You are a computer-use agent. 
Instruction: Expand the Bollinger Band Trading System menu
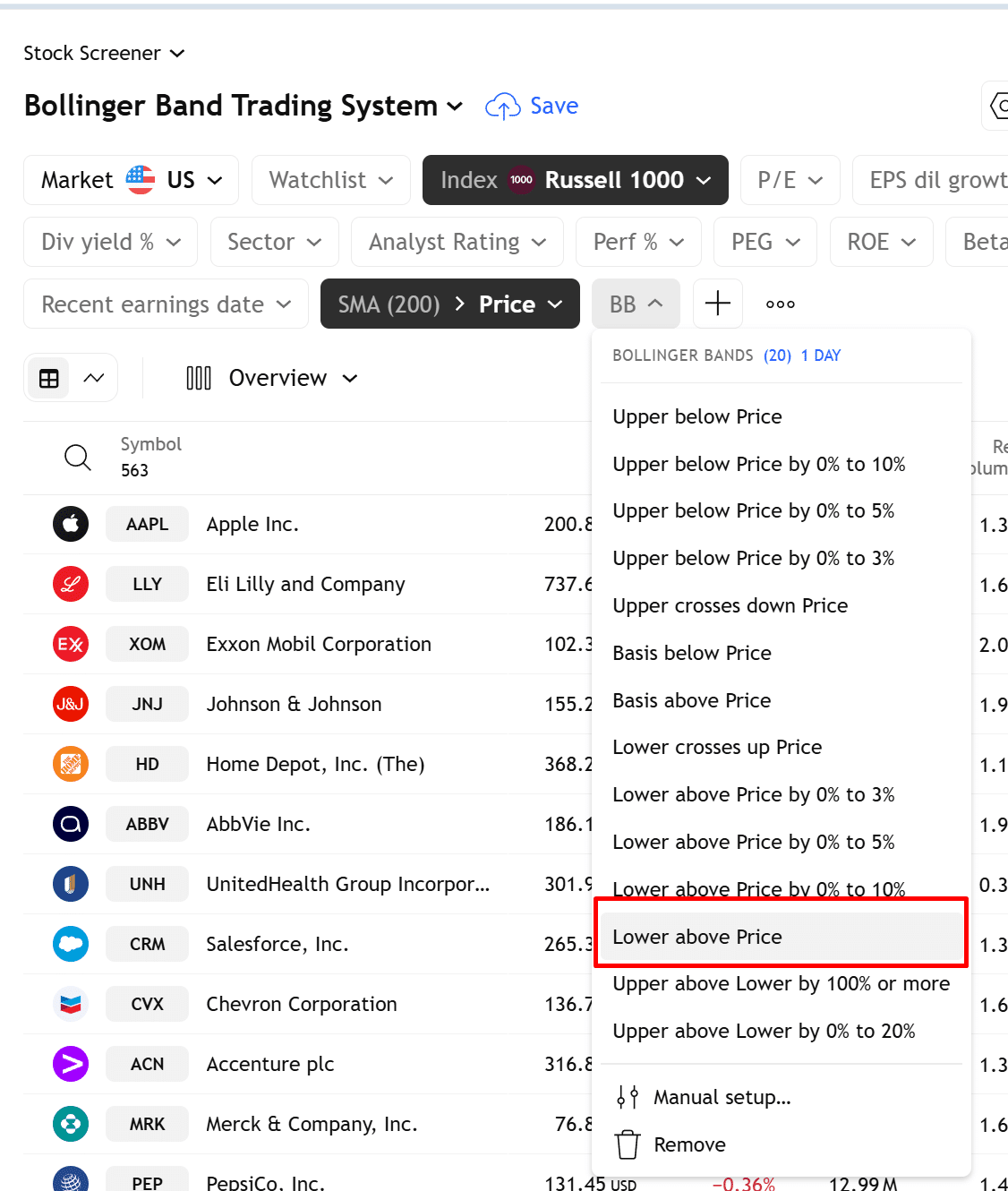coord(243,106)
